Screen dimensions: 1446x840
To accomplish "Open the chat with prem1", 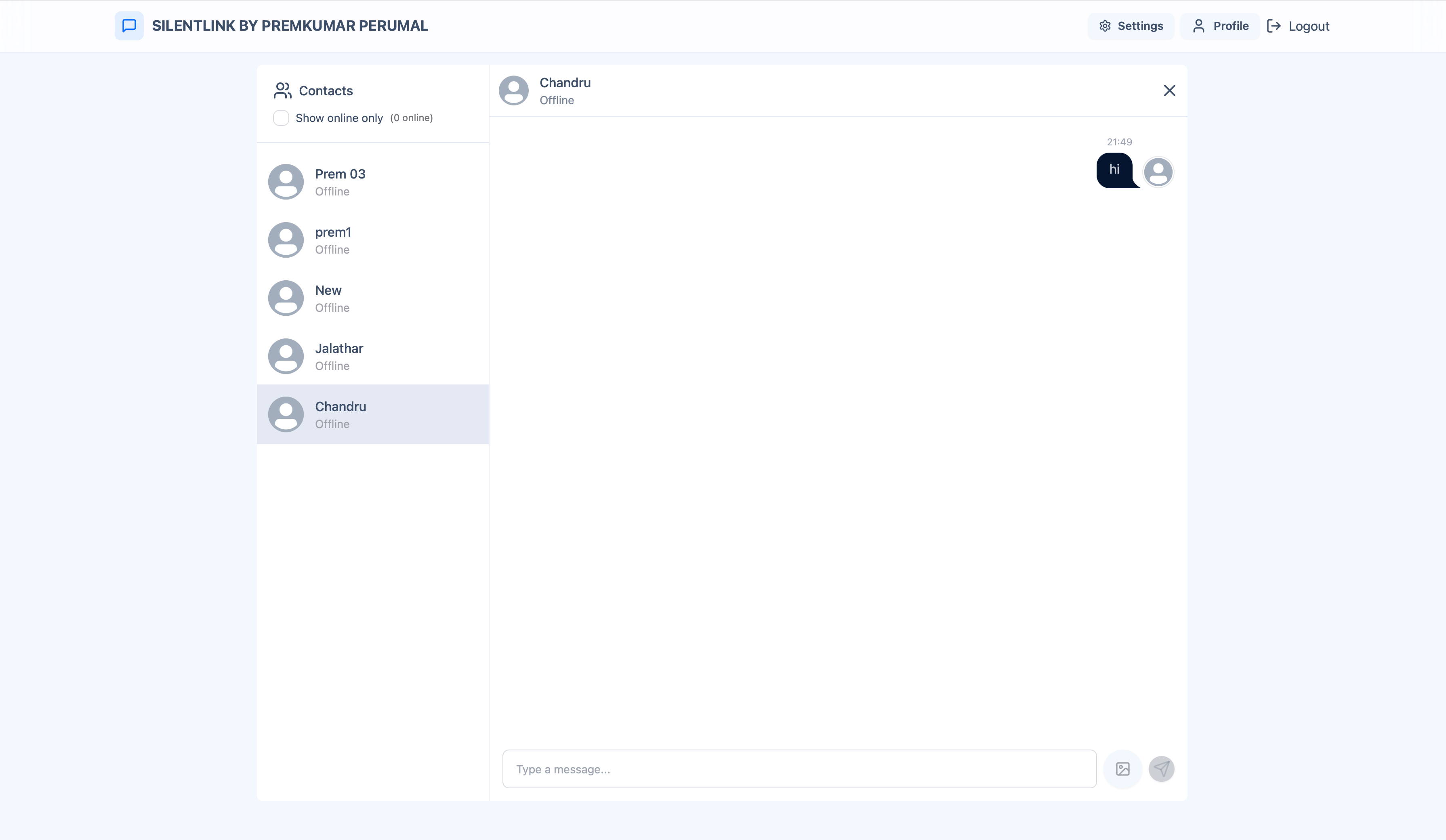I will tap(373, 240).
